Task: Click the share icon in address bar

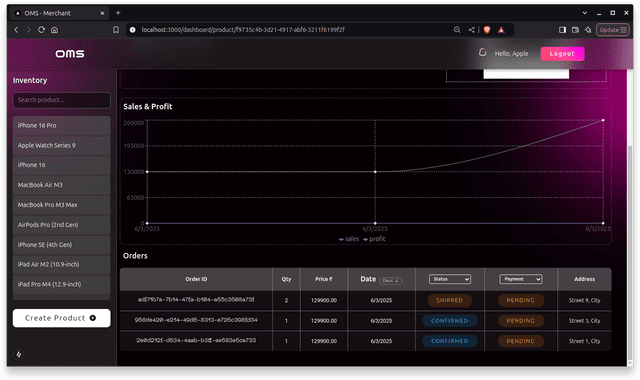Action: [471, 30]
